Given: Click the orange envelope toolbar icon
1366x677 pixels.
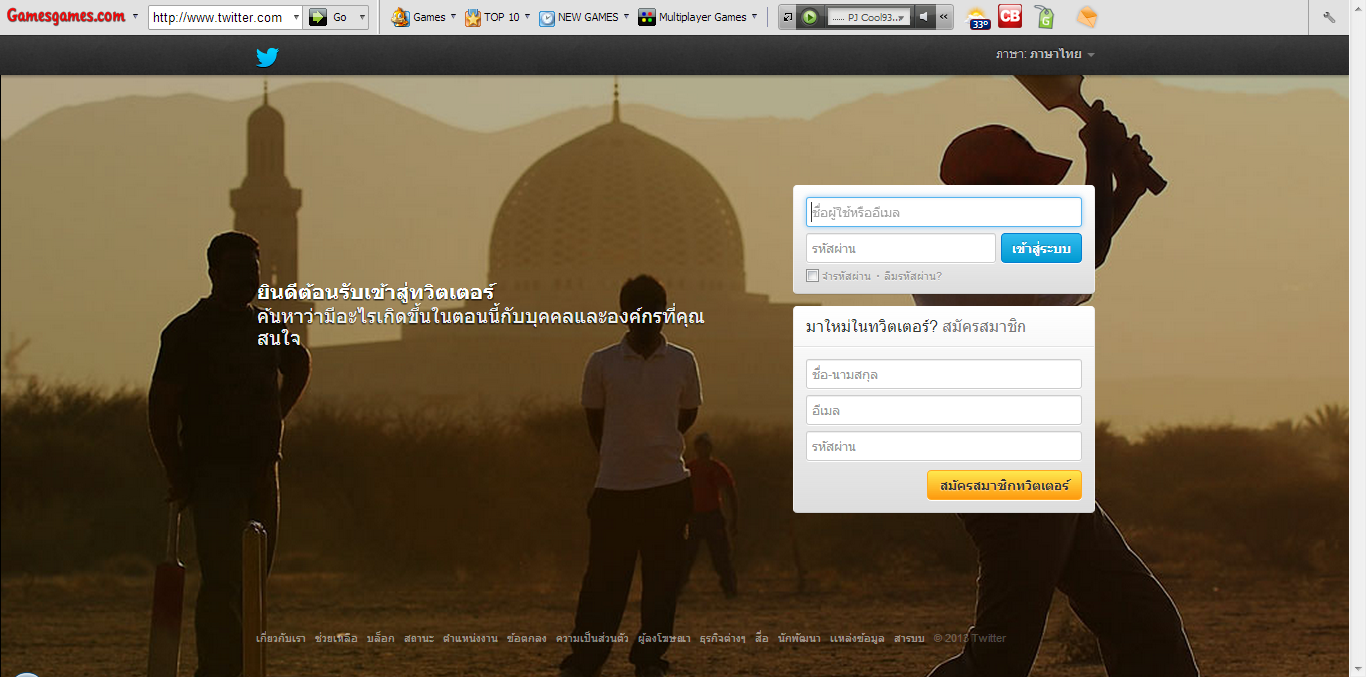Looking at the screenshot, I should [1086, 17].
